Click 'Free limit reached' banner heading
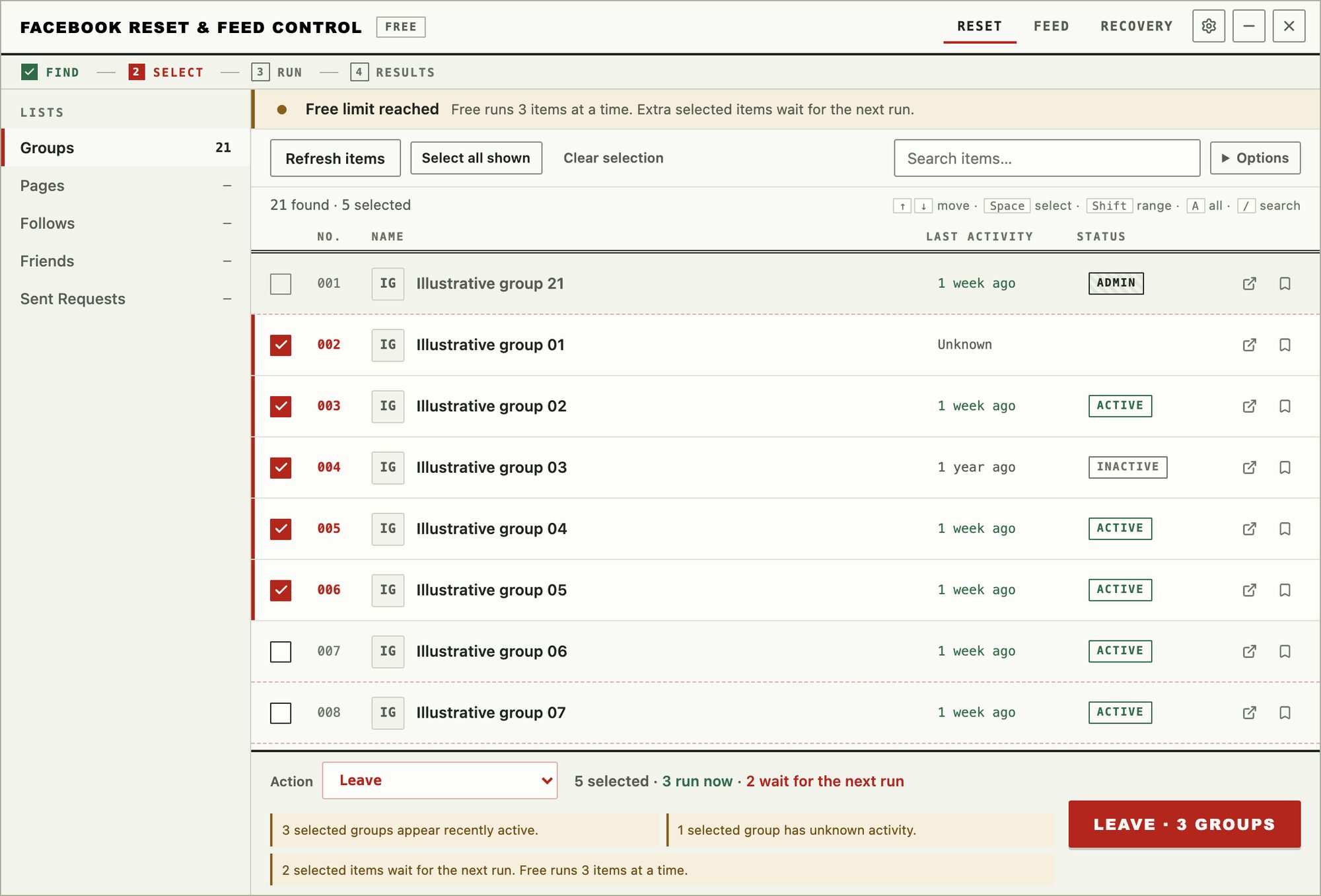 (x=372, y=109)
